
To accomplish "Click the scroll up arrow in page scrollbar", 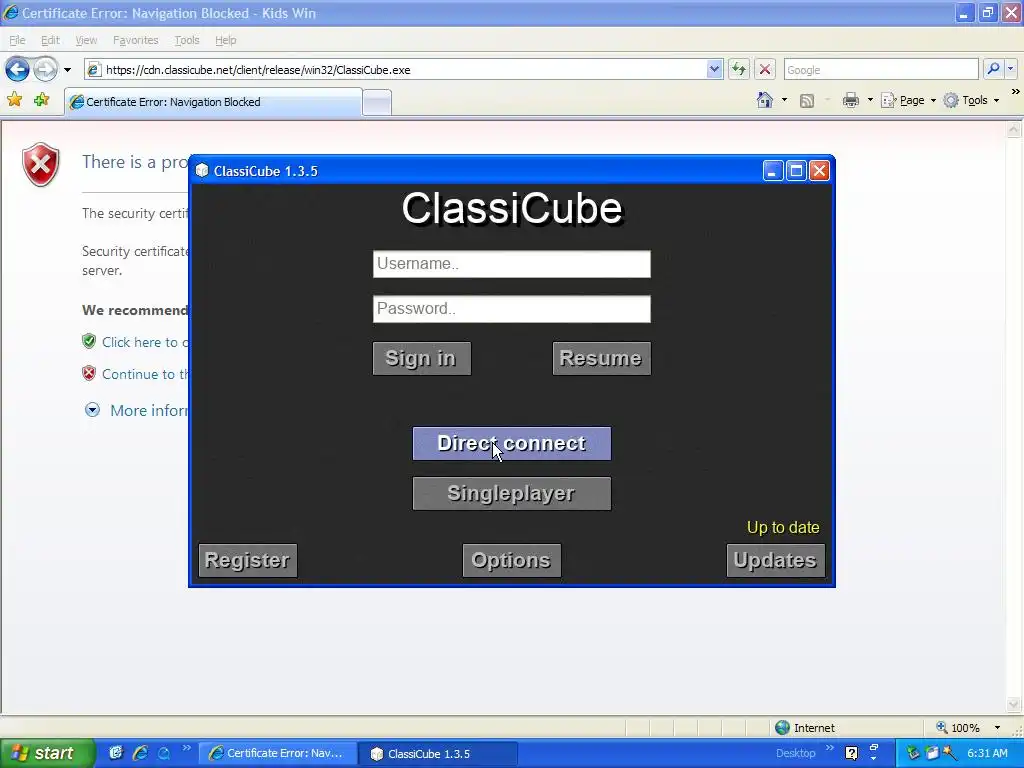I will pos(1014,129).
